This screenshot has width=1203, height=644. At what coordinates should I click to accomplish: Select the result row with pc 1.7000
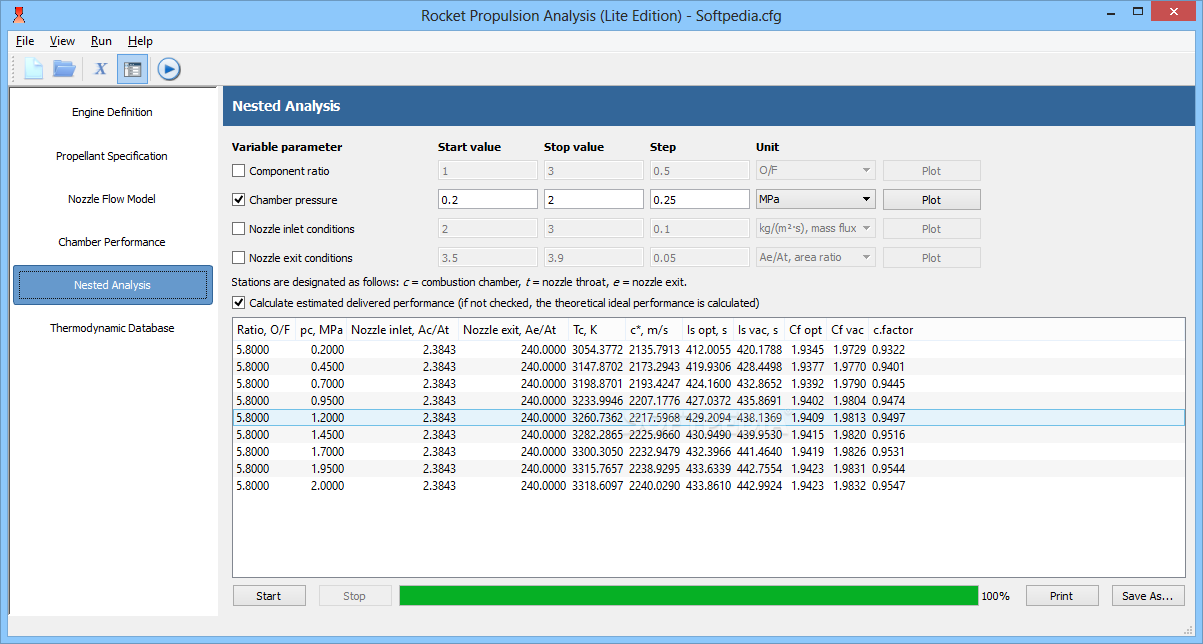(708, 452)
